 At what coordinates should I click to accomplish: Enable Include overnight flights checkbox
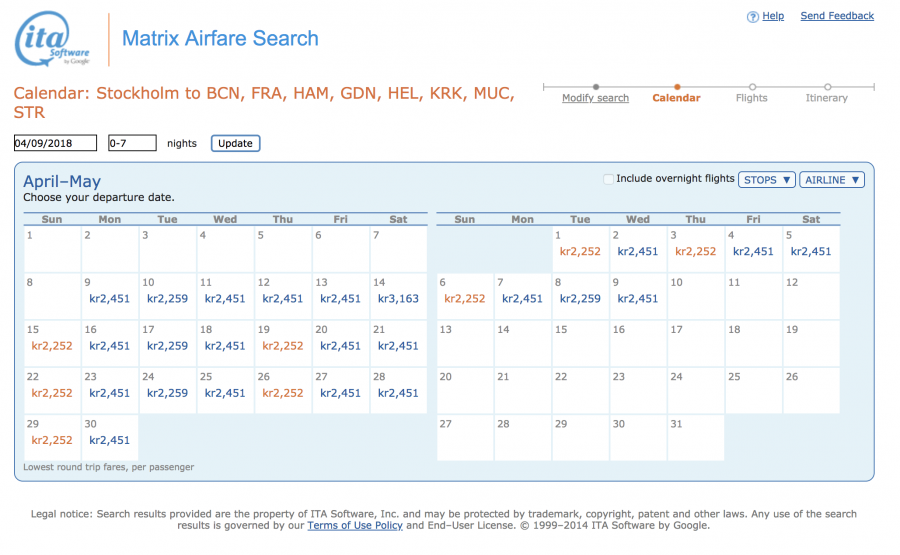pyautogui.click(x=609, y=180)
